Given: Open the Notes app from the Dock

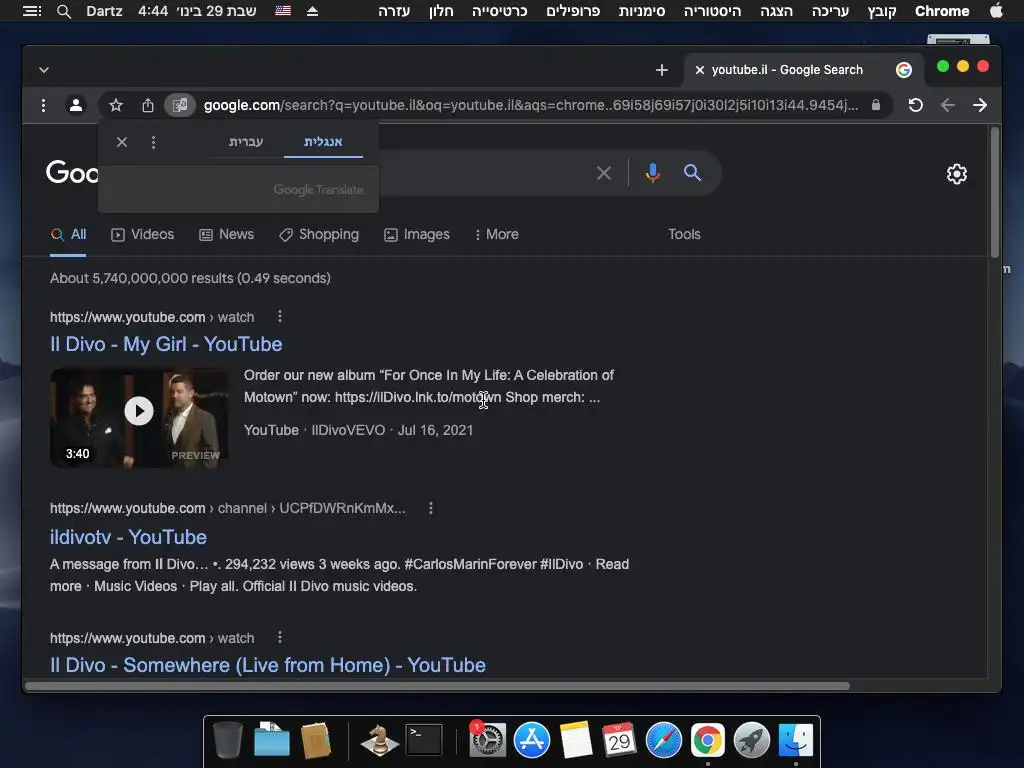Looking at the screenshot, I should [575, 740].
